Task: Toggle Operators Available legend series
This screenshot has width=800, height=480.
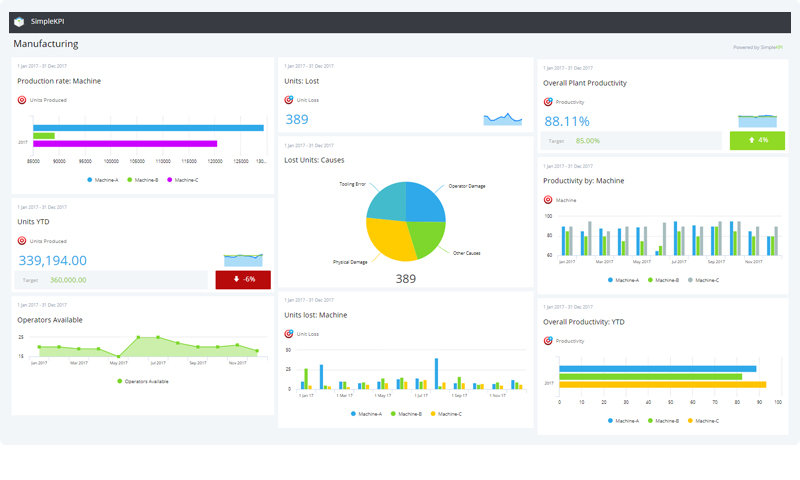Action: [x=142, y=381]
